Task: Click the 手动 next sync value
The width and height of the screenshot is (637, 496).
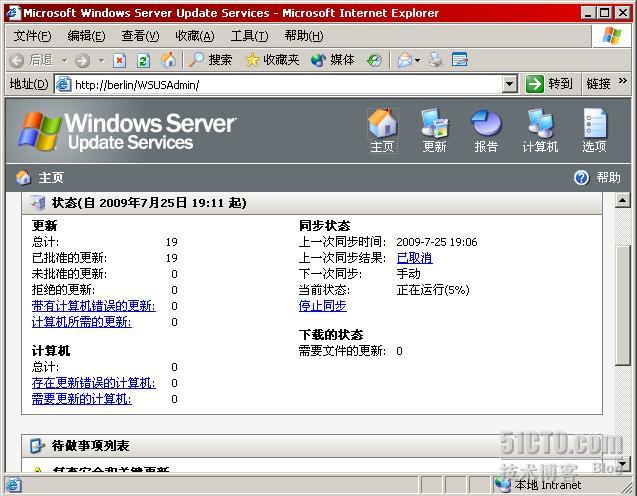Action: coord(409,273)
